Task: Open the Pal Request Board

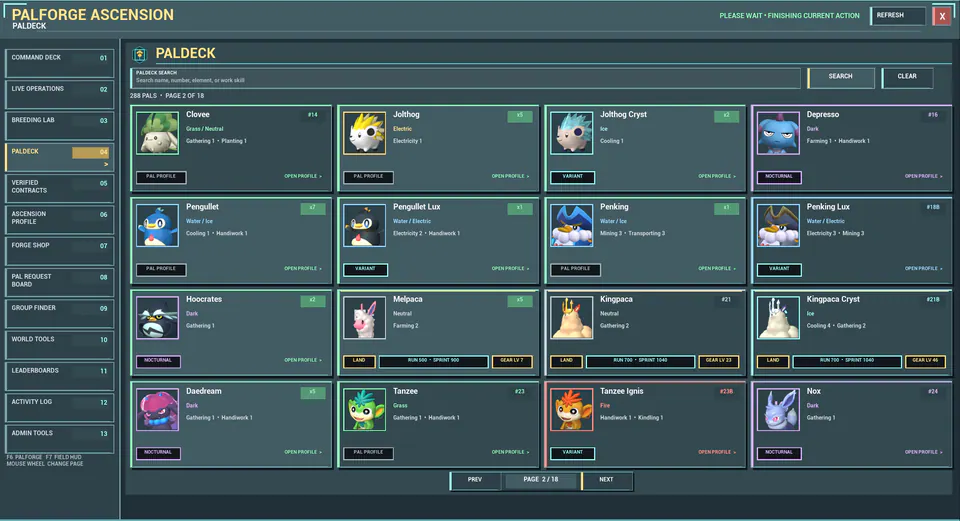Action: click(x=59, y=282)
